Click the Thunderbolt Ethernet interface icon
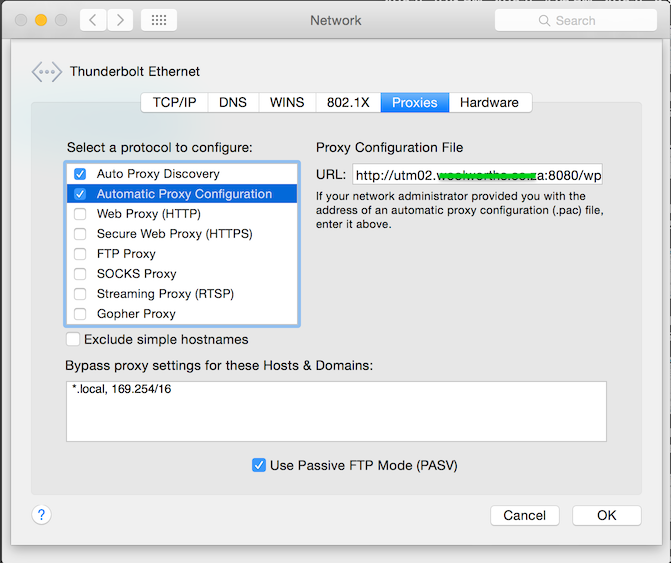Screen dimensions: 671x563 [46, 72]
